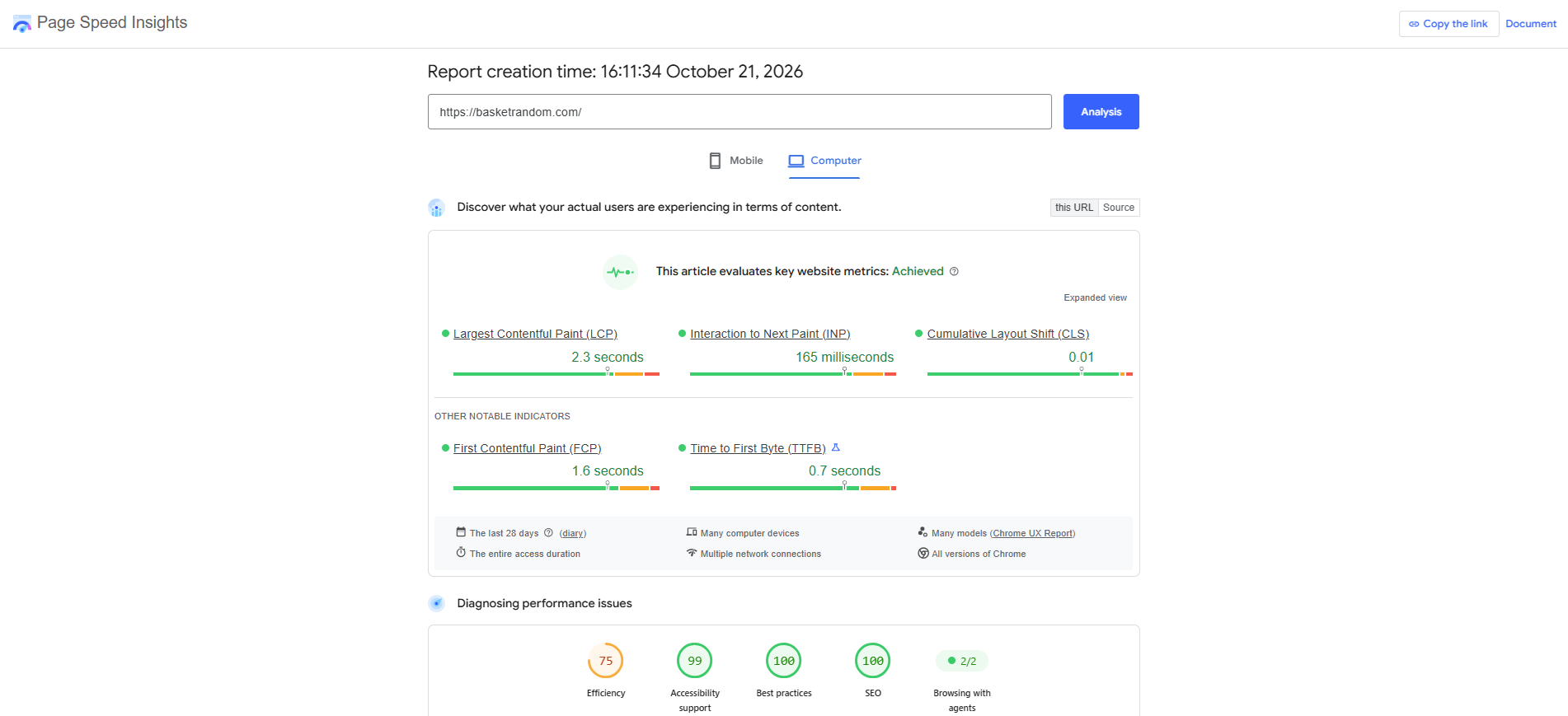Open the Cumulative Layout Shift (CLS) link
The height and width of the screenshot is (716, 1568).
(x=1007, y=334)
